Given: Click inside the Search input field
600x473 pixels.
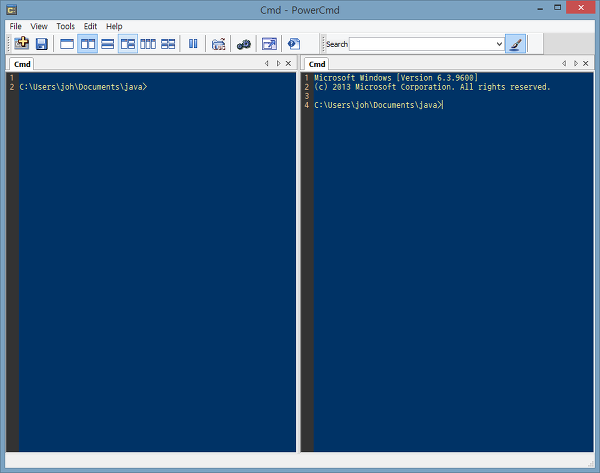Looking at the screenshot, I should click(x=422, y=44).
